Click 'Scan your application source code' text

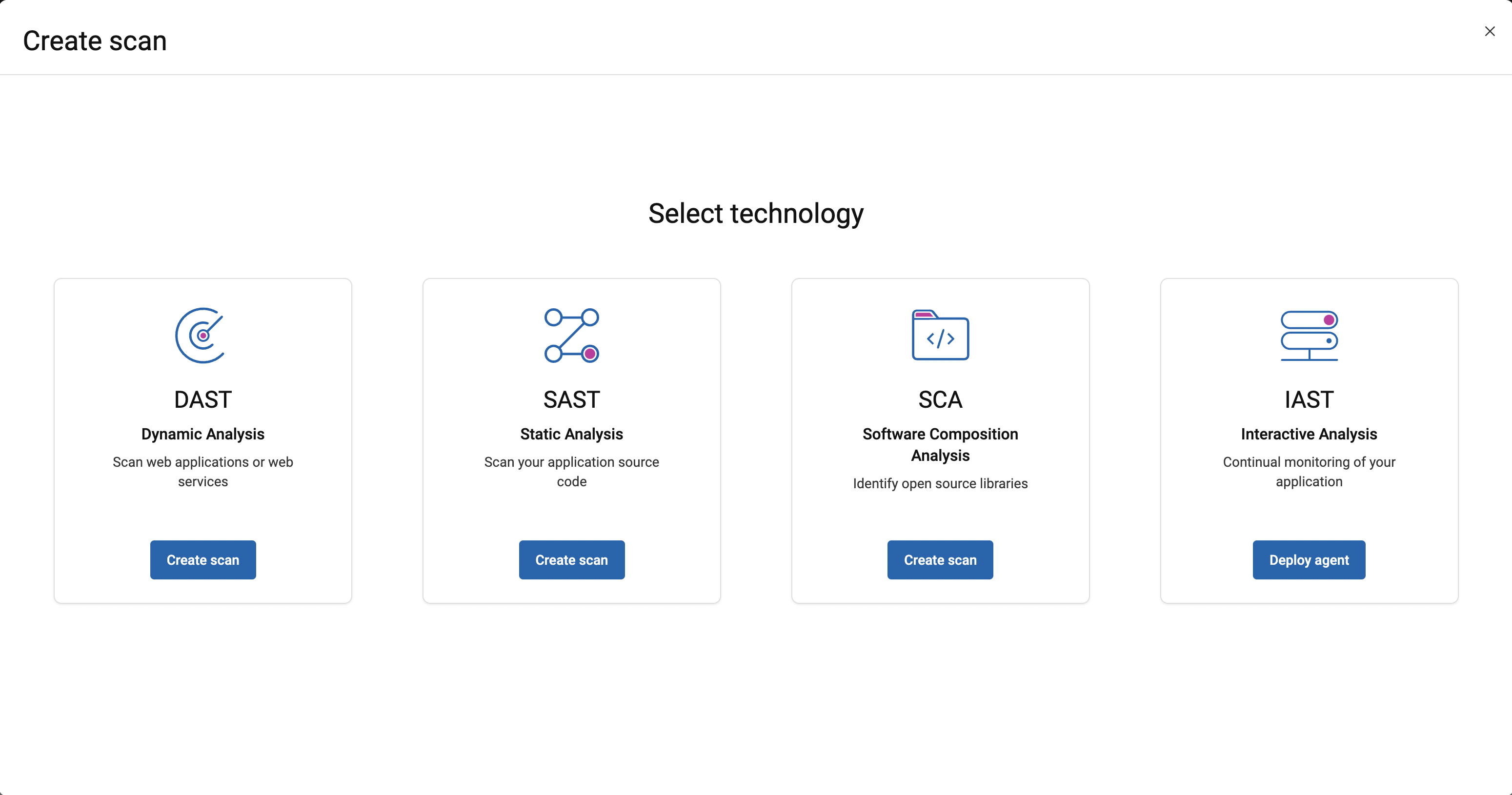pos(571,472)
